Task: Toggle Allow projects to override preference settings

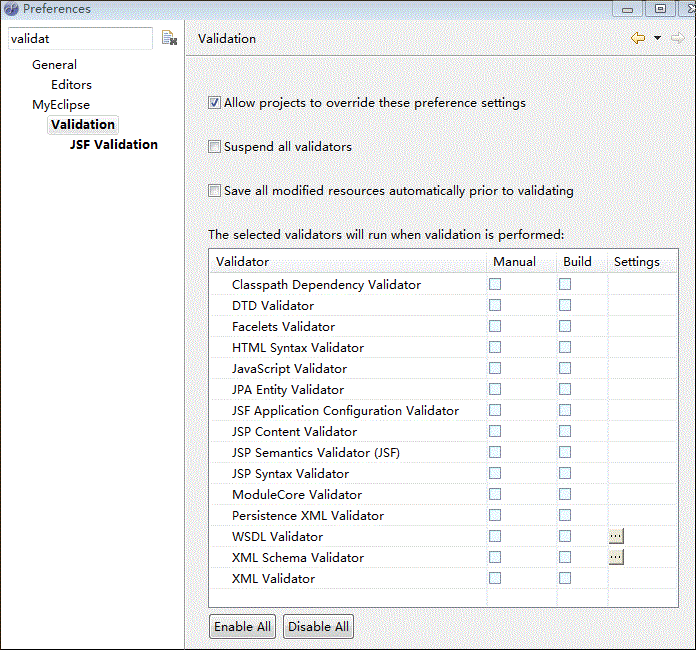Action: tap(214, 103)
